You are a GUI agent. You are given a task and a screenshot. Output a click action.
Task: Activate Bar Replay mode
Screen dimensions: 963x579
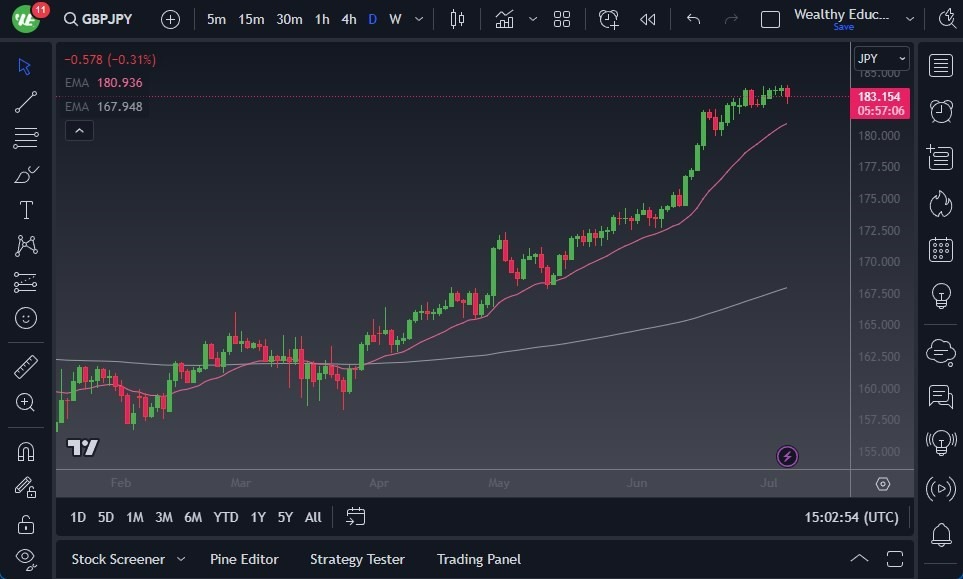646,18
